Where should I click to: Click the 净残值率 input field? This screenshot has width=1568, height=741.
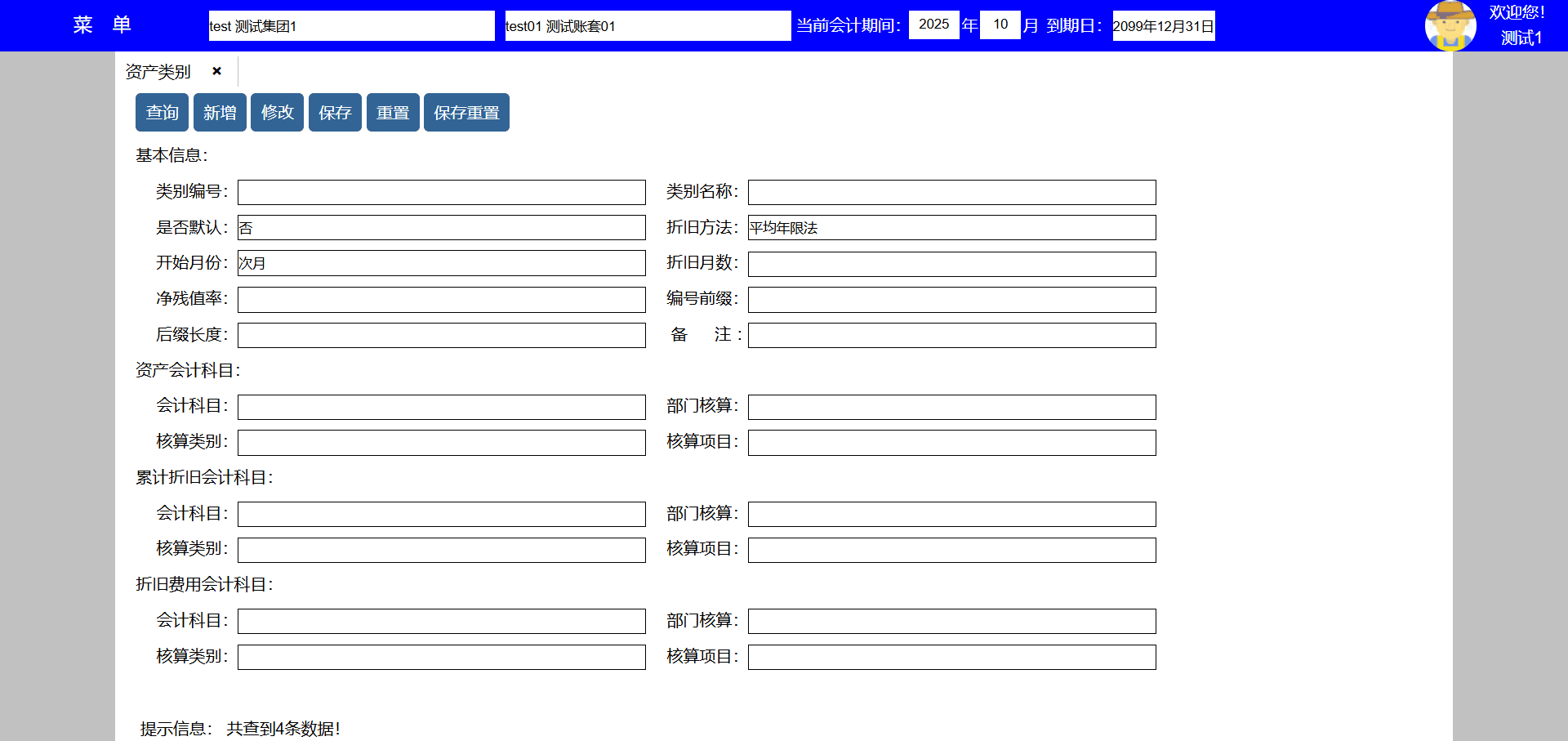coord(441,300)
